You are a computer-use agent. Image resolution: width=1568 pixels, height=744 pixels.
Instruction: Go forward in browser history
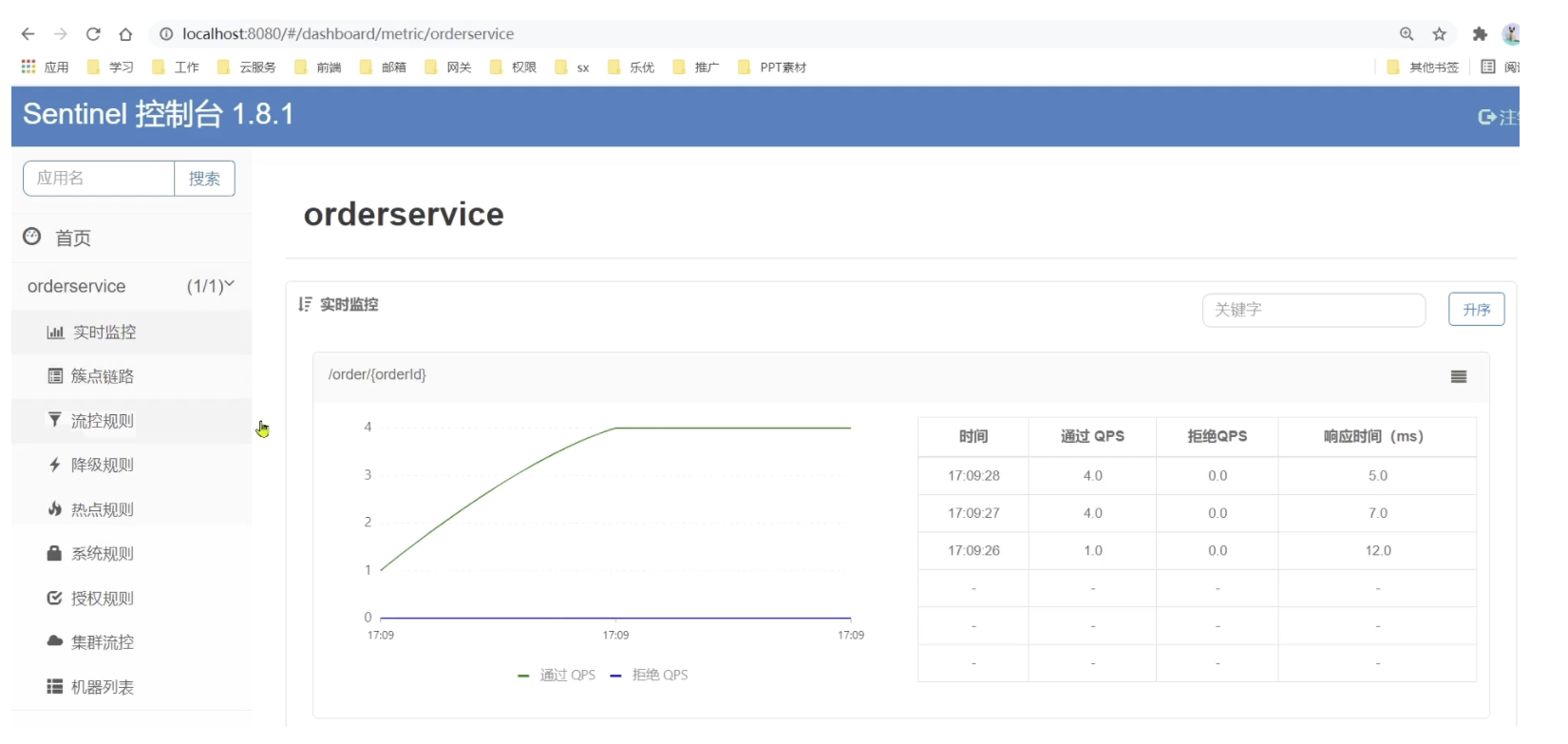coord(61,34)
